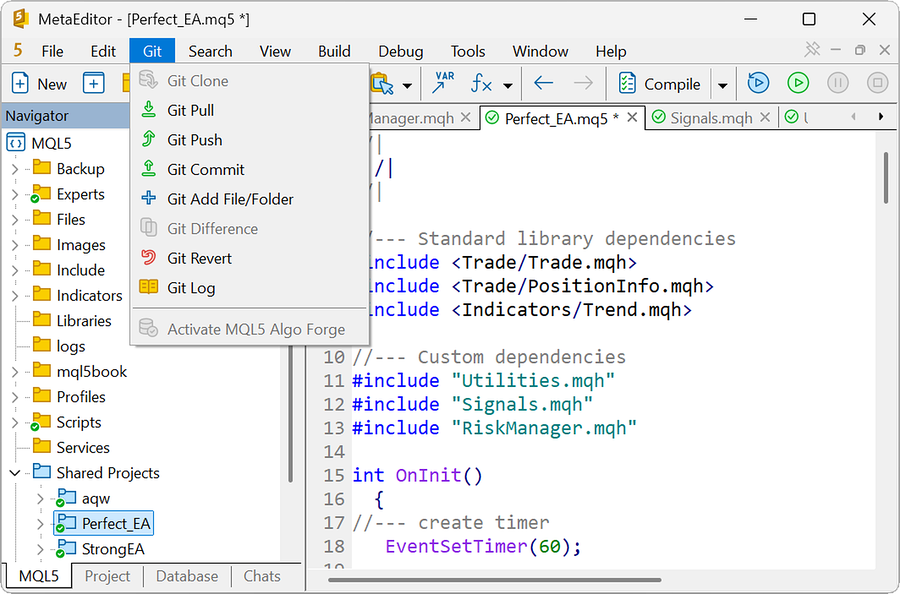Viewport: 900px width, 594px height.
Task: Click the New file icon in toolbar
Action: pyautogui.click(x=20, y=83)
